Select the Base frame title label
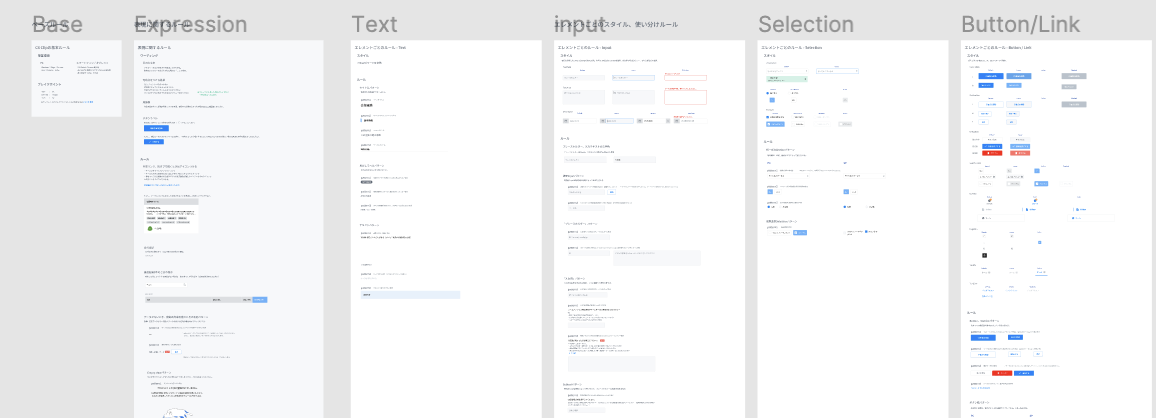This screenshot has width=1156, height=418. (57, 25)
